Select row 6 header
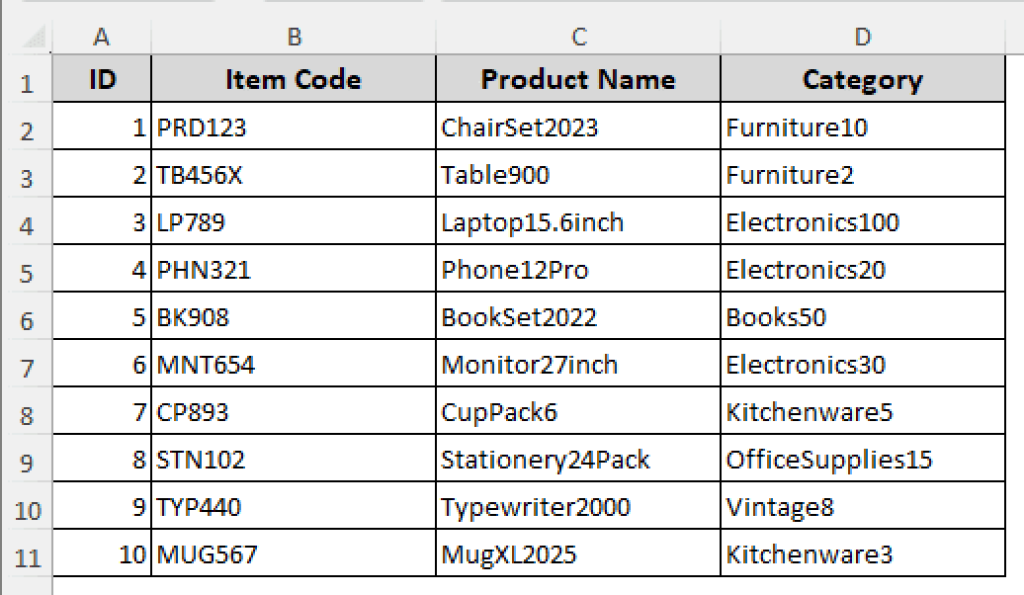The height and width of the screenshot is (595, 1024). 26,319
